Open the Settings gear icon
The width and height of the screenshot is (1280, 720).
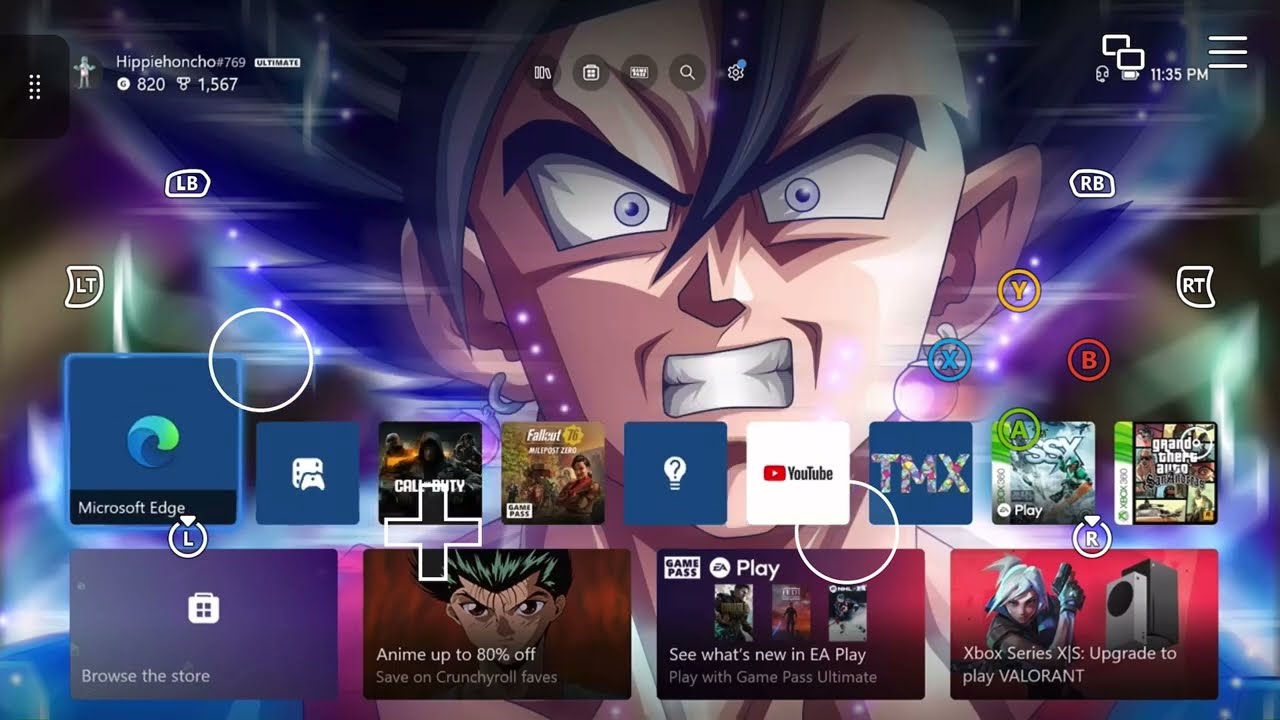coord(736,72)
